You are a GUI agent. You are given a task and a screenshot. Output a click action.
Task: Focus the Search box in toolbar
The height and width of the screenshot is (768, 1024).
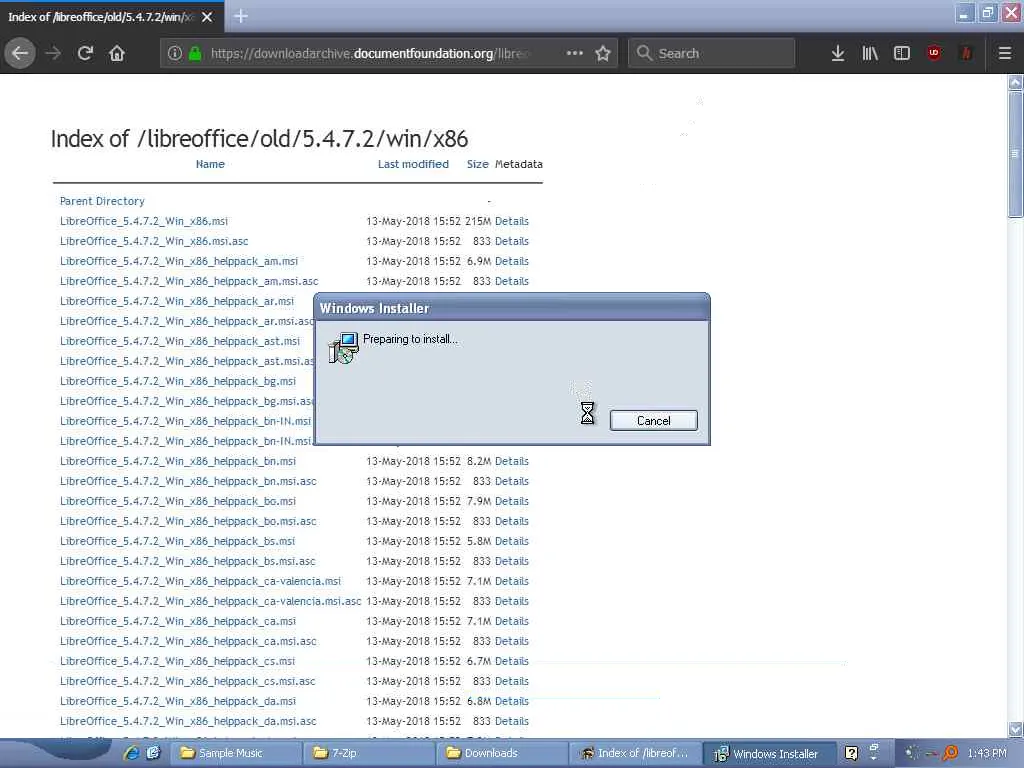[x=712, y=53]
